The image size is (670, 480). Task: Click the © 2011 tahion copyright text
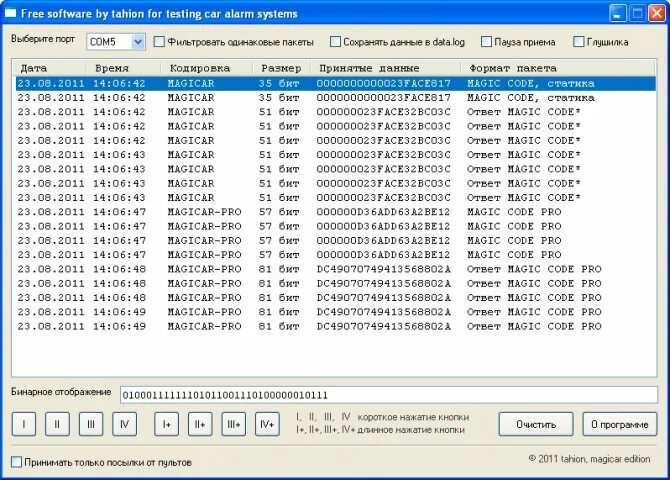pos(589,459)
